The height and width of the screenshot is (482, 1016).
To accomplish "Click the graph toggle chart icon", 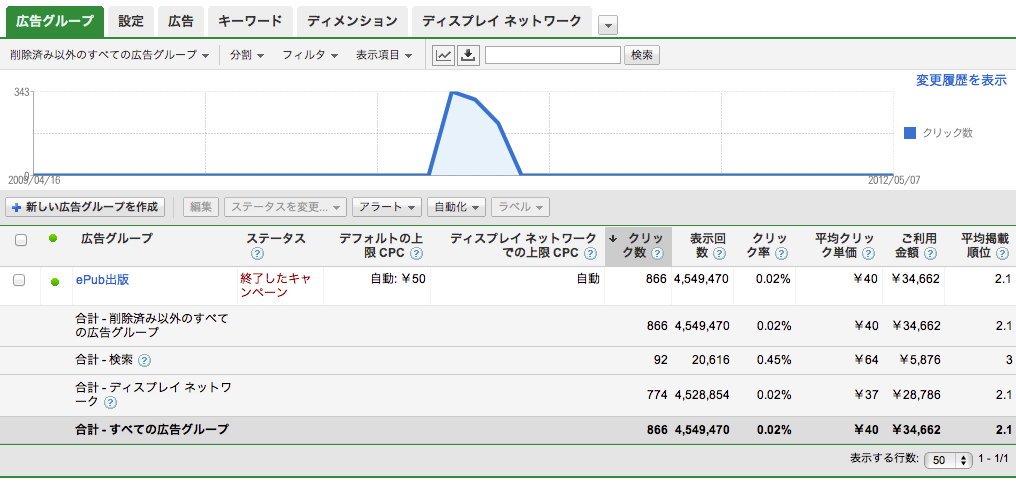I will [x=443, y=55].
